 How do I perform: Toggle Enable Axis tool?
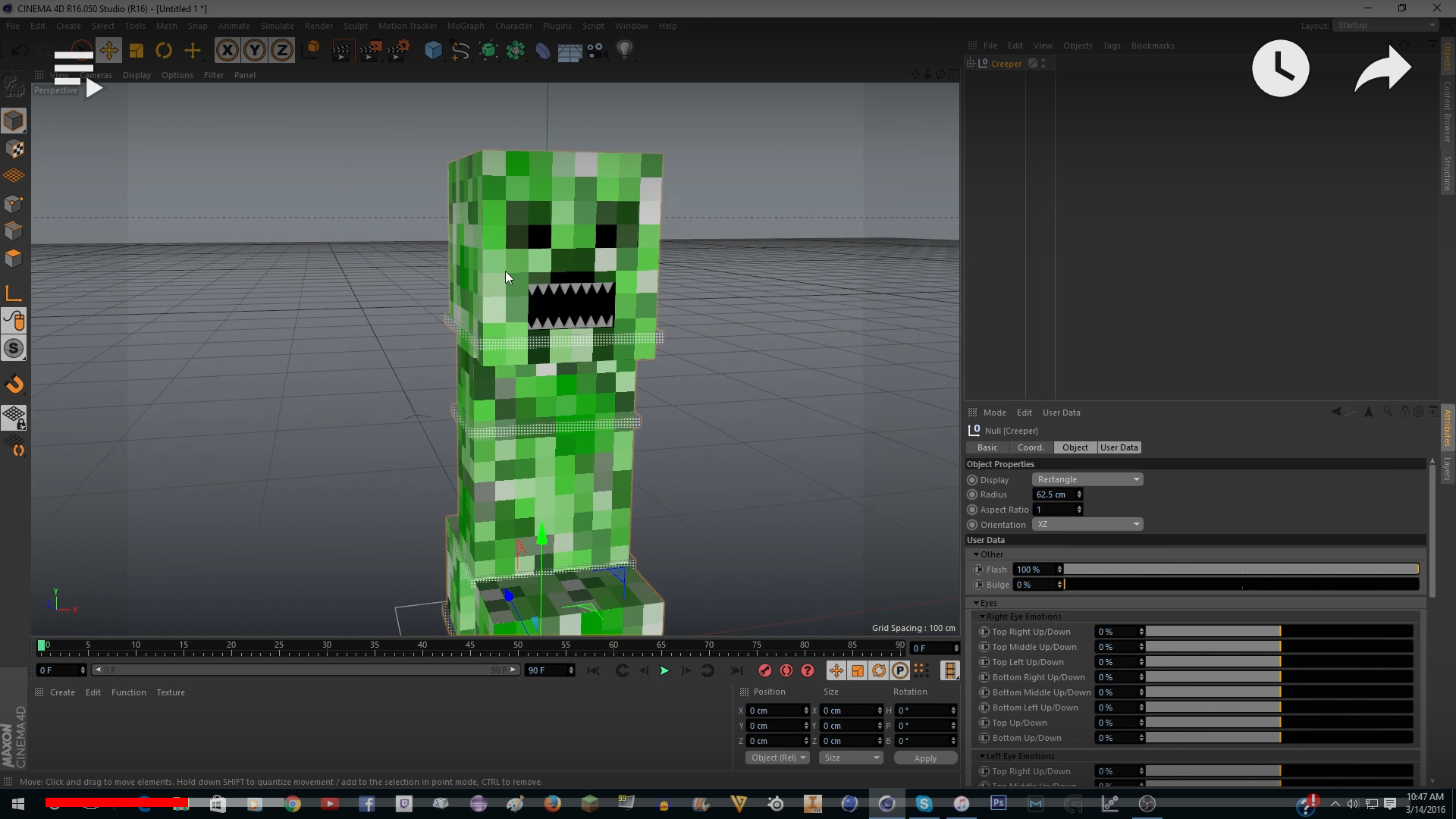(x=14, y=293)
